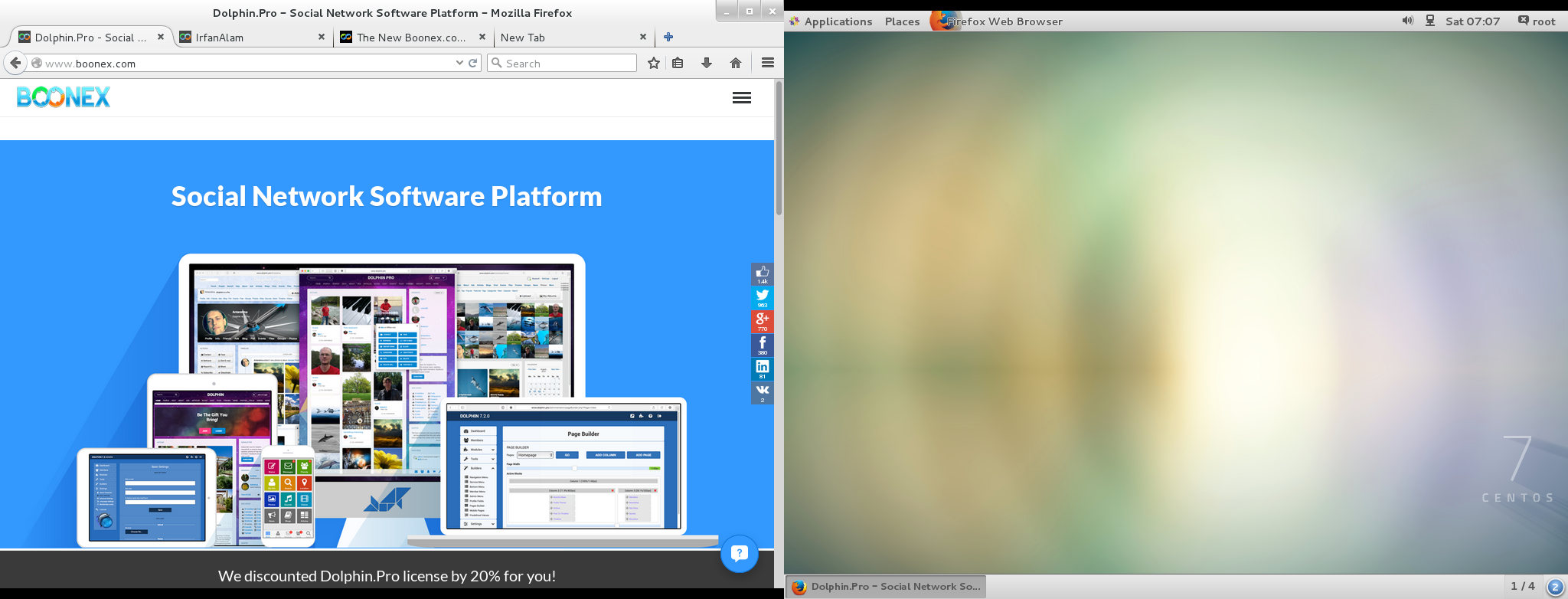Open the system volume control

(1407, 21)
